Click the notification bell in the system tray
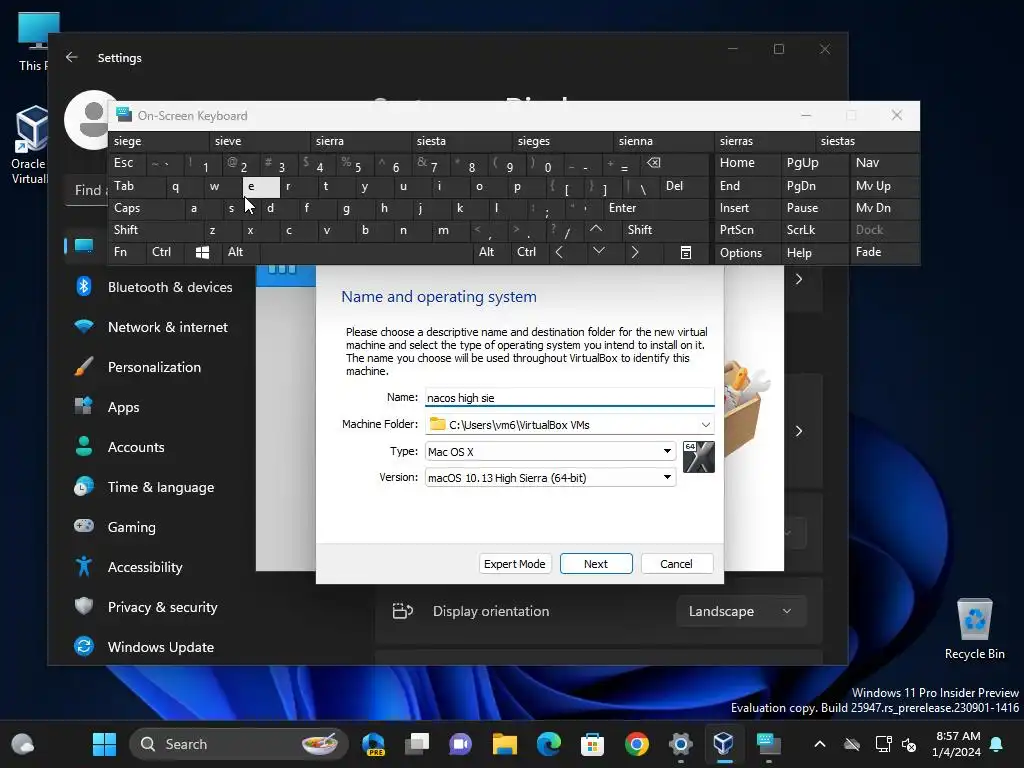Image resolution: width=1024 pixels, height=768 pixels. 997,744
